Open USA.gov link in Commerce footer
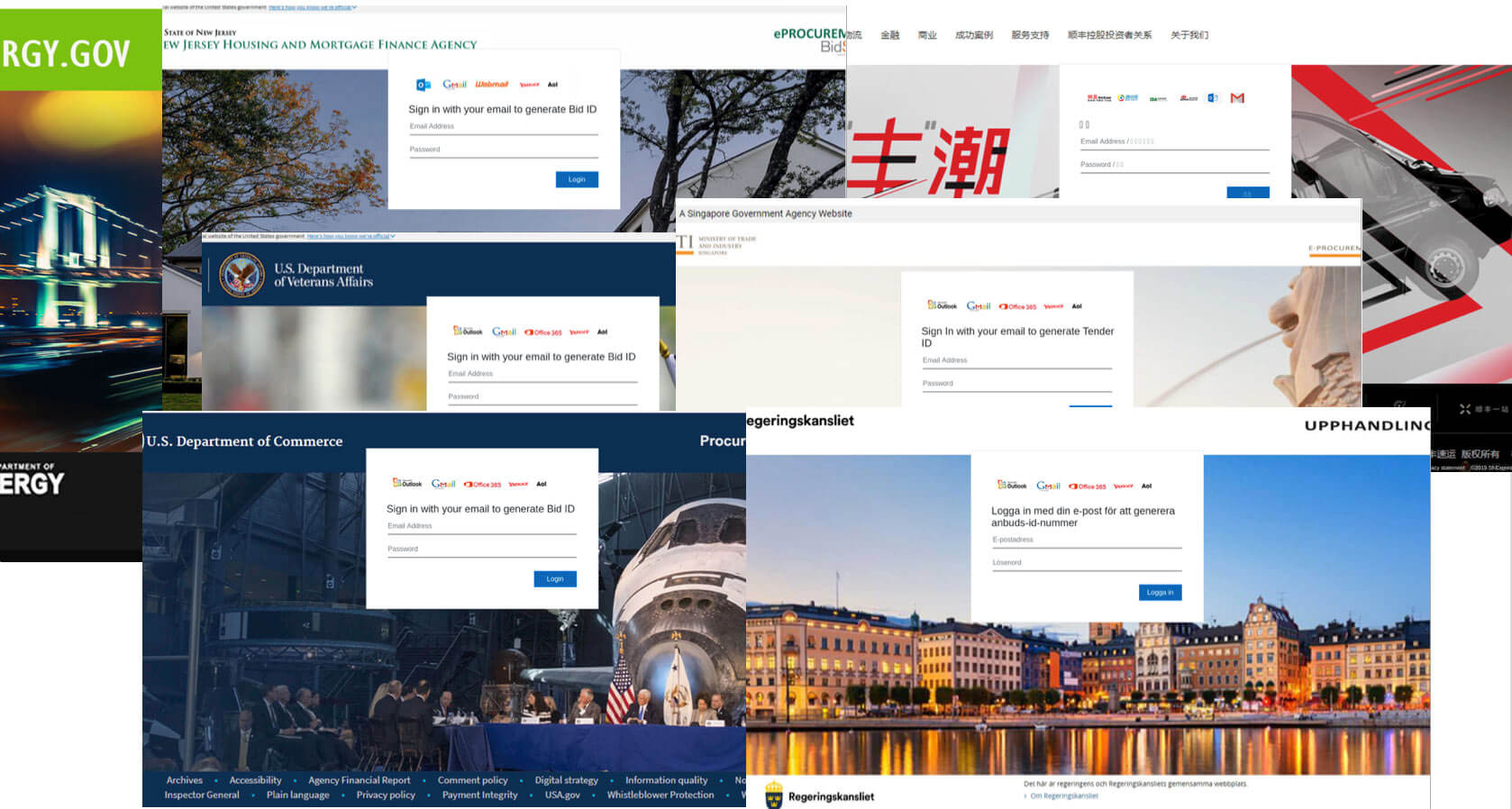Screen dimensions: 1512x809 (562, 795)
